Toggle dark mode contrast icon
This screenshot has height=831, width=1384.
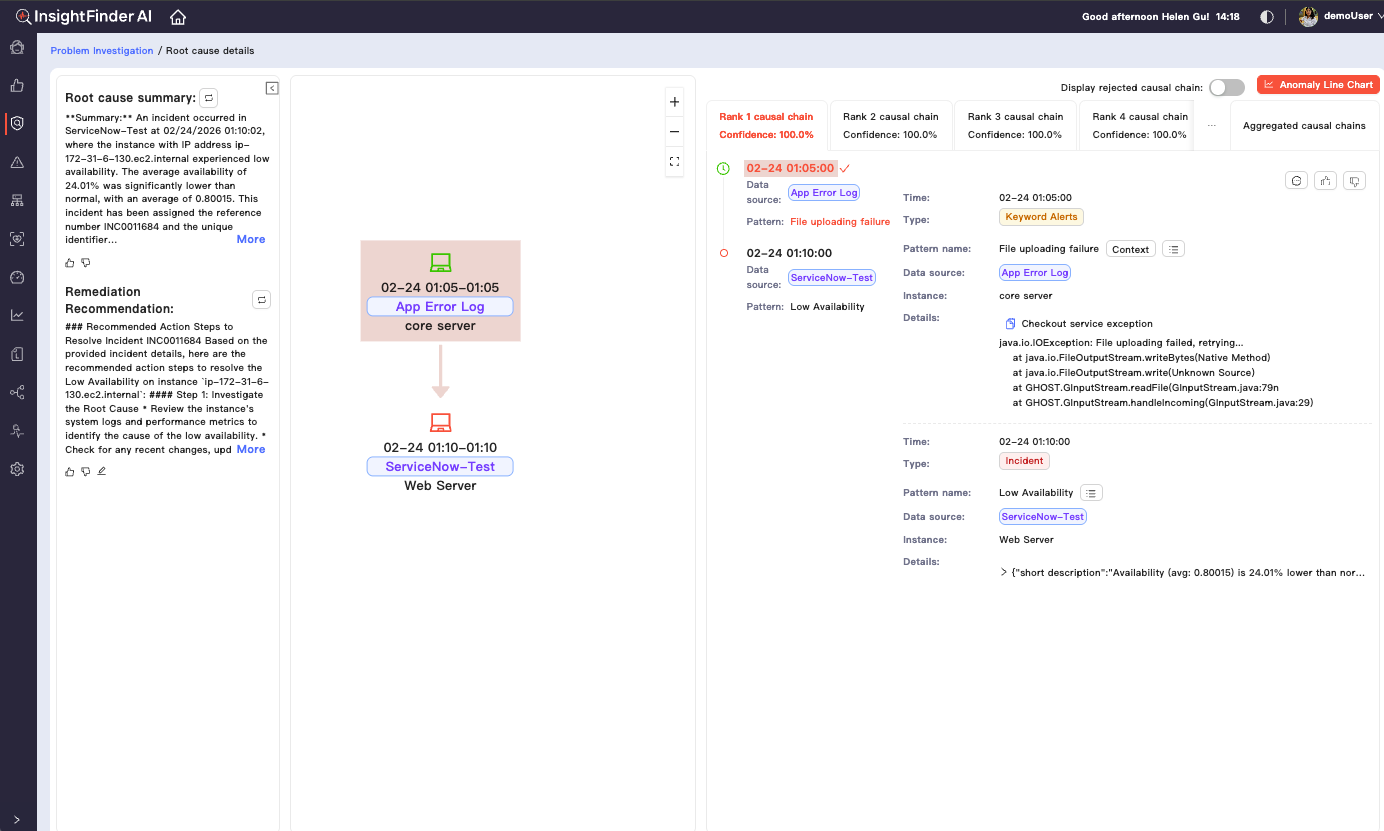pos(1267,17)
